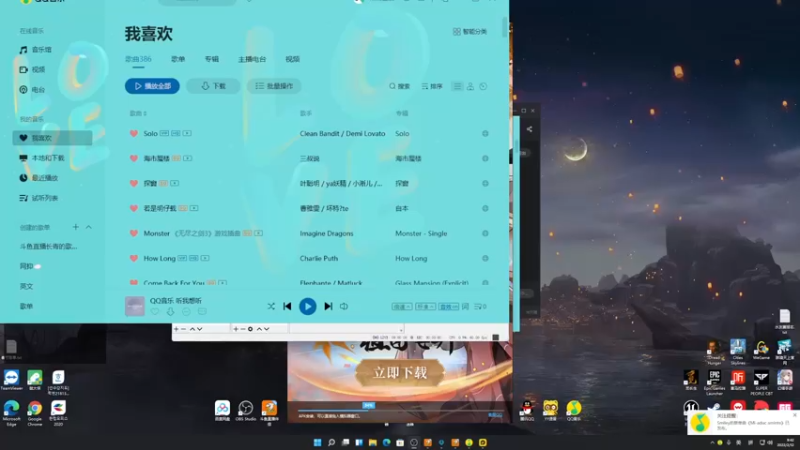Play the MV for Solo
Image resolution: width=800 pixels, height=450 pixels.
[x=187, y=133]
